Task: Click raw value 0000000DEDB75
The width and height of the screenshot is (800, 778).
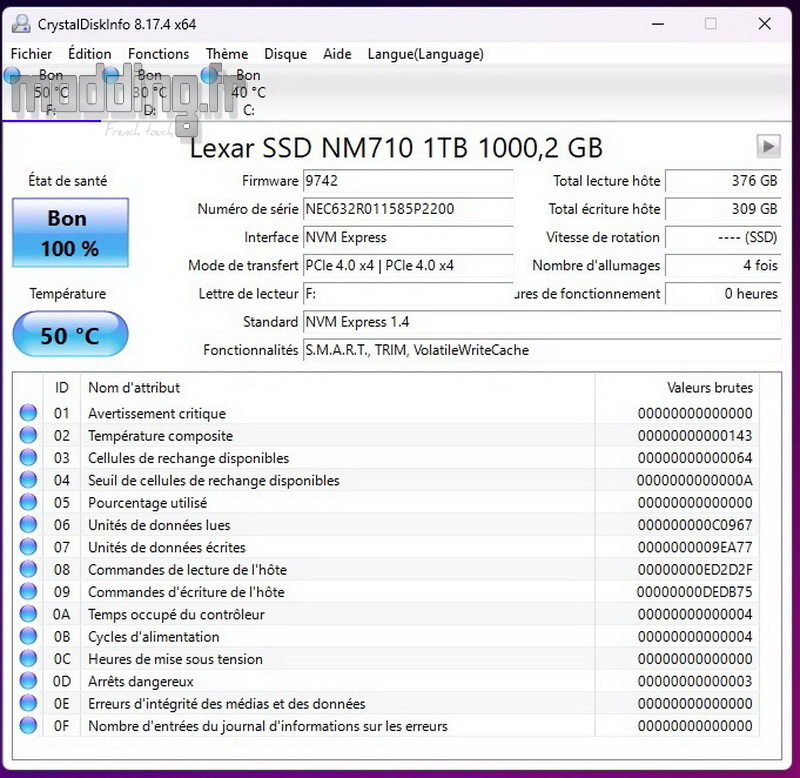Action: [695, 592]
